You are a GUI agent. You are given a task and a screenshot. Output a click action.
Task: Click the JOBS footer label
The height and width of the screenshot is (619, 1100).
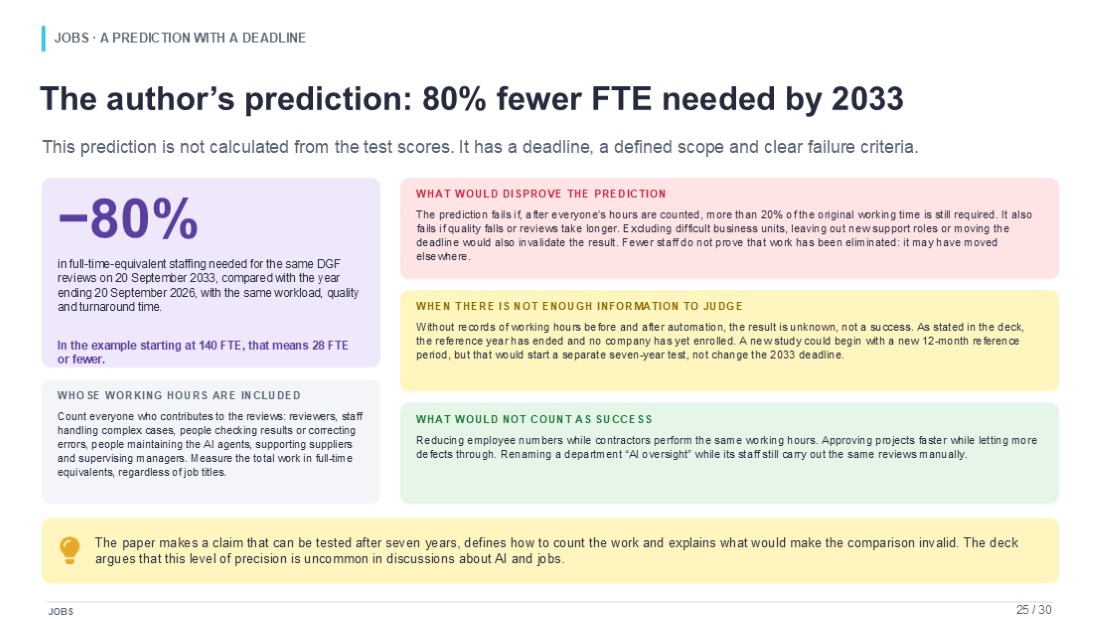tap(61, 612)
